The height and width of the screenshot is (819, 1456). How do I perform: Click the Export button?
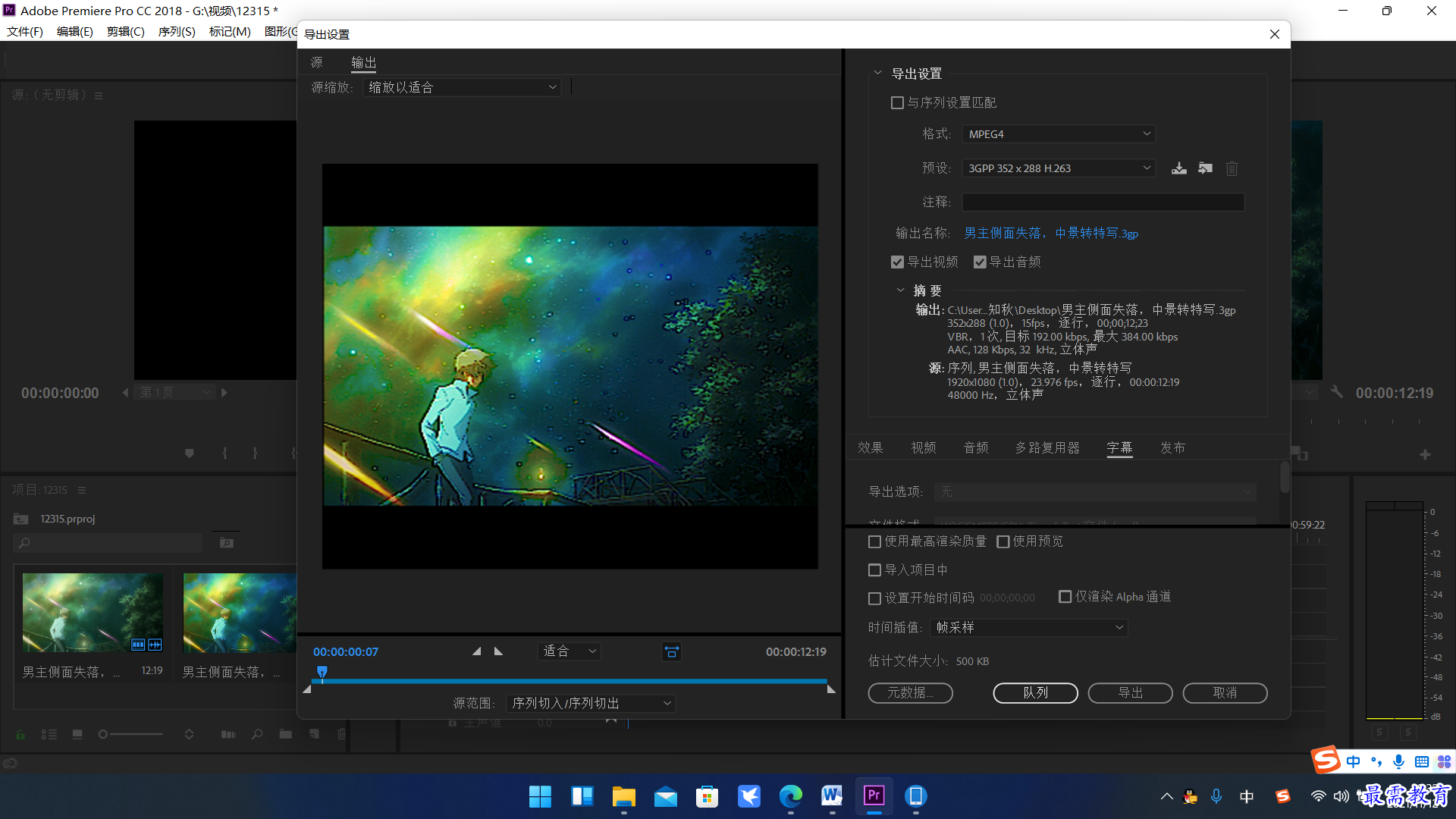(1130, 693)
